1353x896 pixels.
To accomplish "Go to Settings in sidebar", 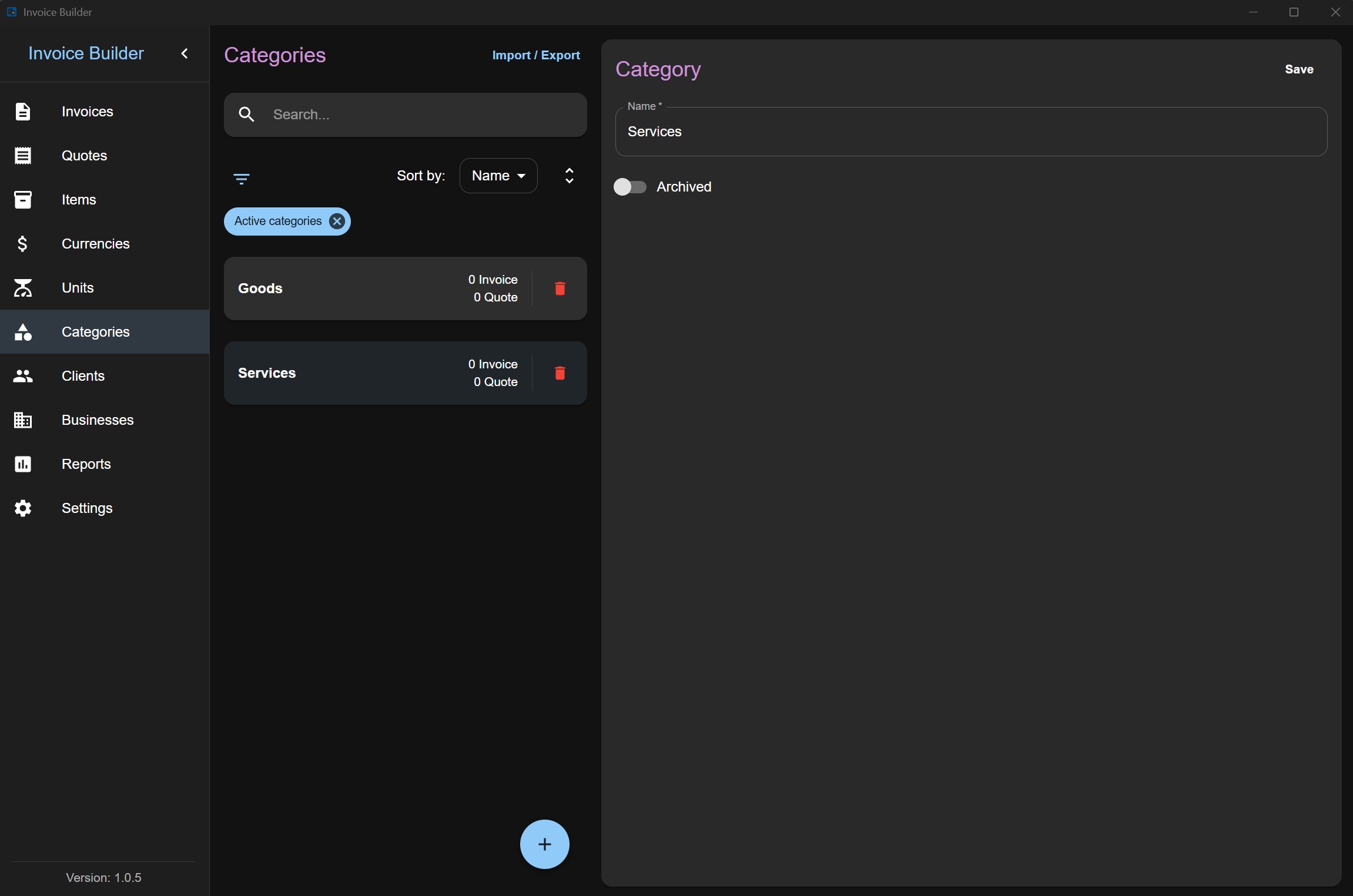I will [105, 508].
